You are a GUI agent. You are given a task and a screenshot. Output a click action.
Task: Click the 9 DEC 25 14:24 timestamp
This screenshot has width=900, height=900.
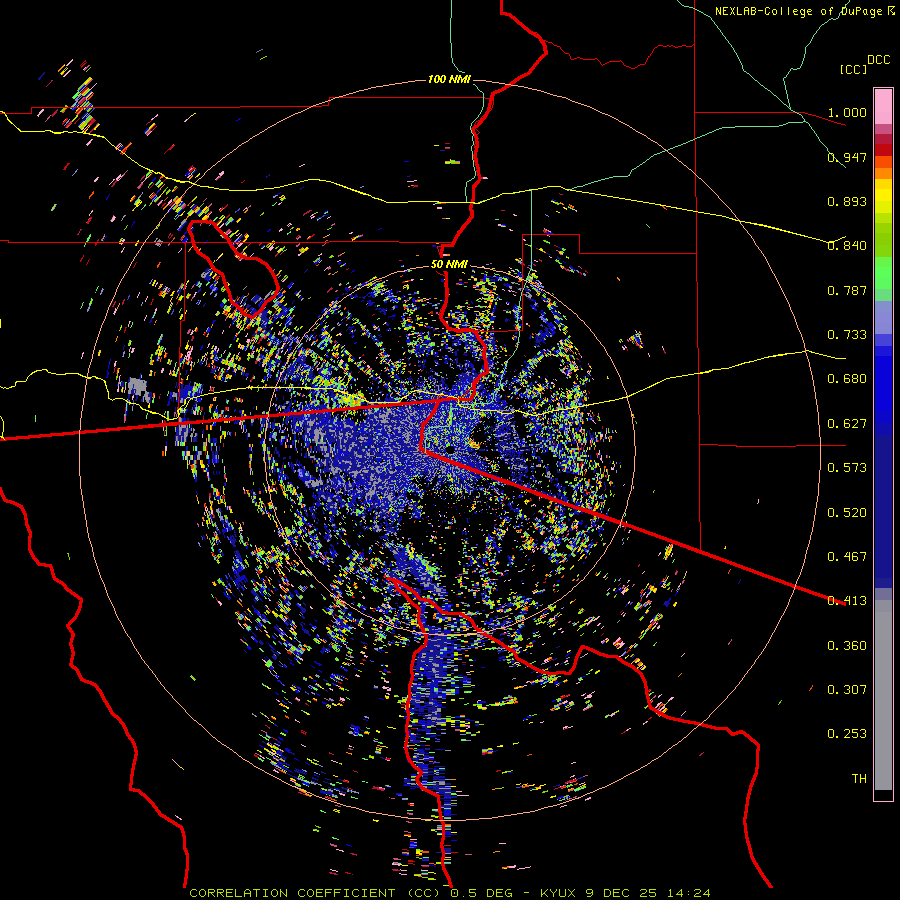pos(648,893)
